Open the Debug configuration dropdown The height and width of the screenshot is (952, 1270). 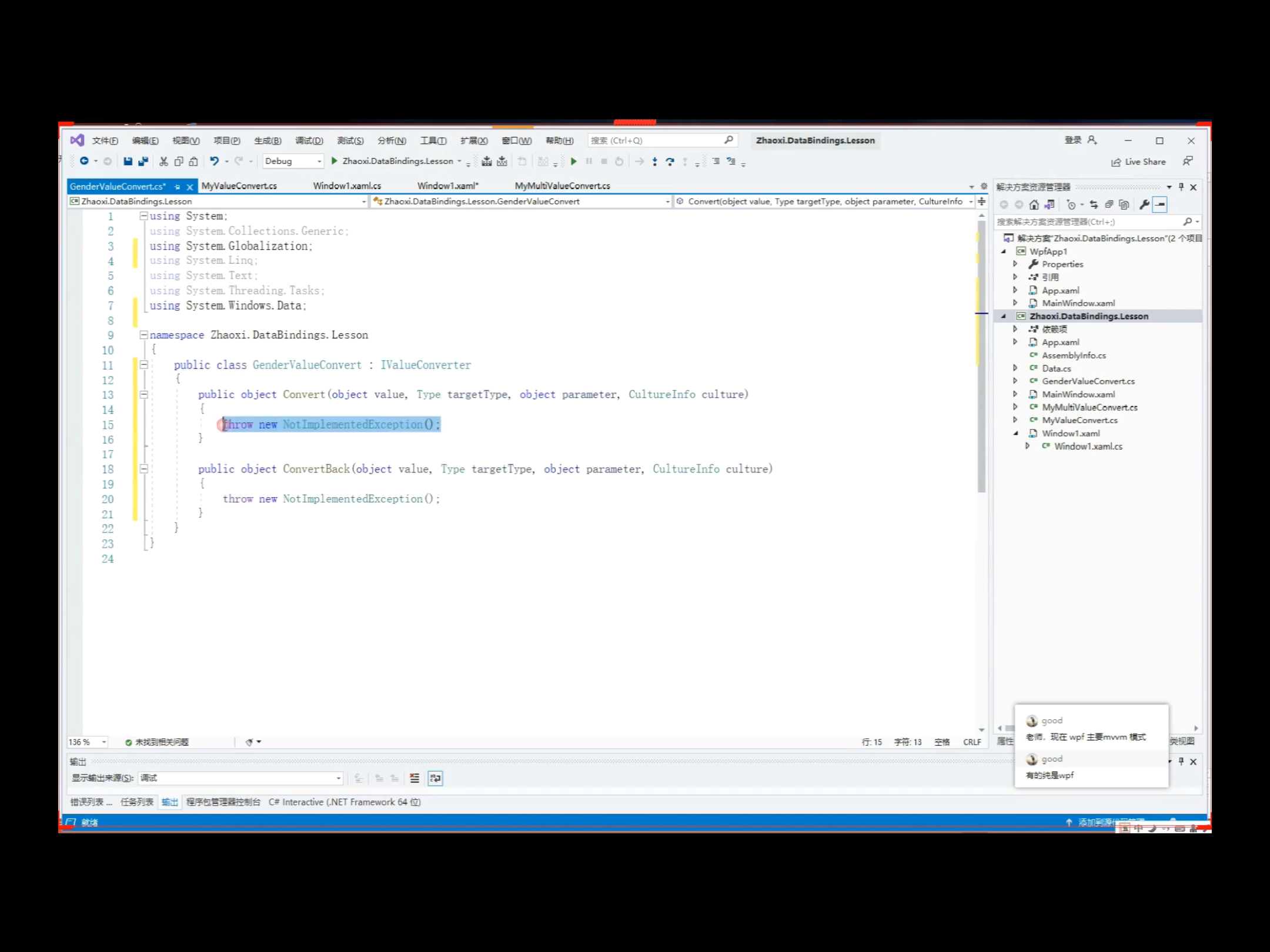[x=293, y=161]
